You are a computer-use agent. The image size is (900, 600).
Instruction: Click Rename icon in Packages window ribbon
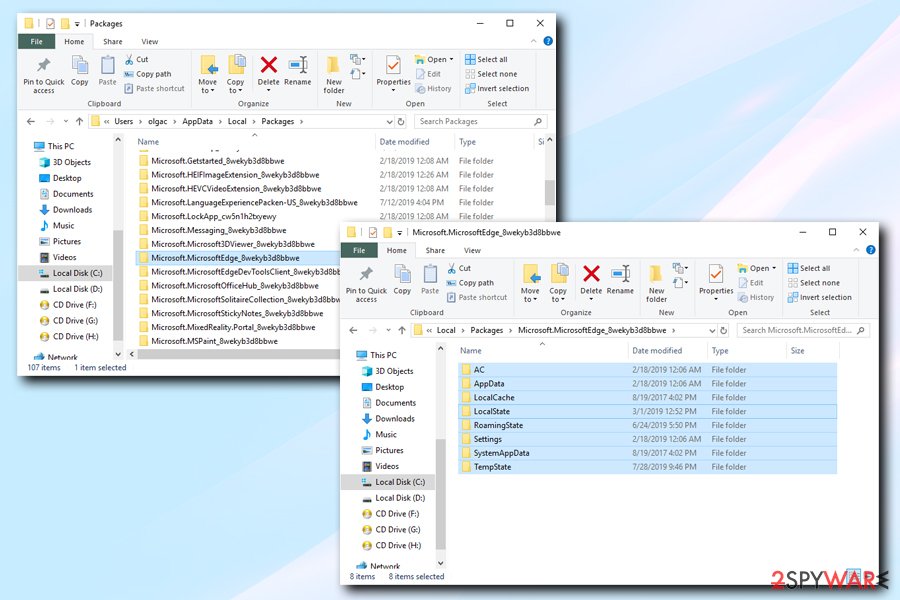[298, 65]
